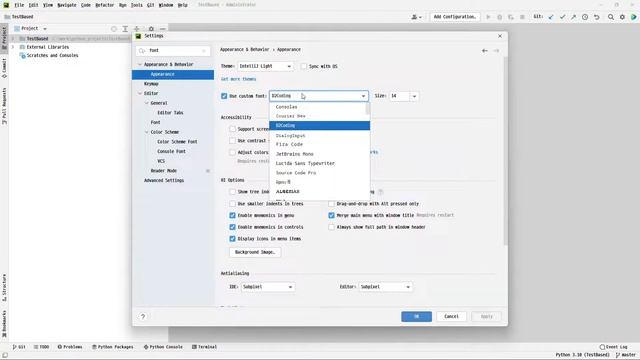Click expand all icon in Project panel

(x=125, y=29)
